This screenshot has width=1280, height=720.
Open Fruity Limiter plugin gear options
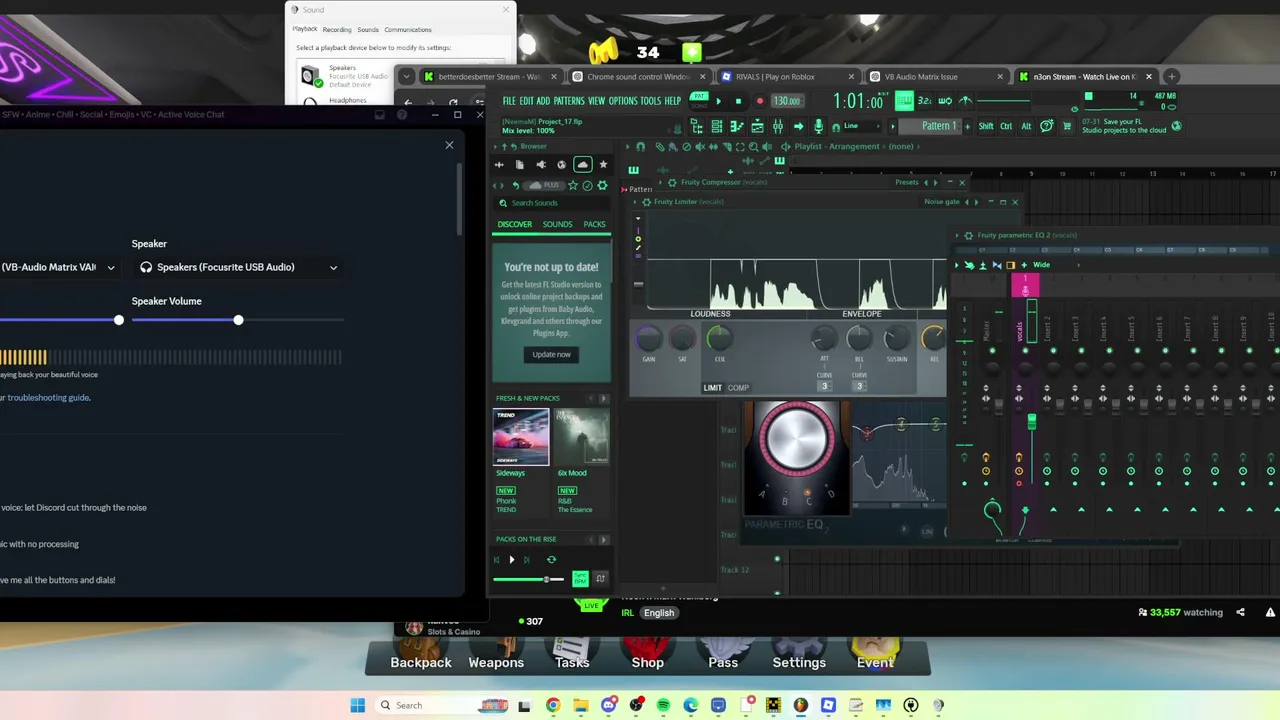646,202
